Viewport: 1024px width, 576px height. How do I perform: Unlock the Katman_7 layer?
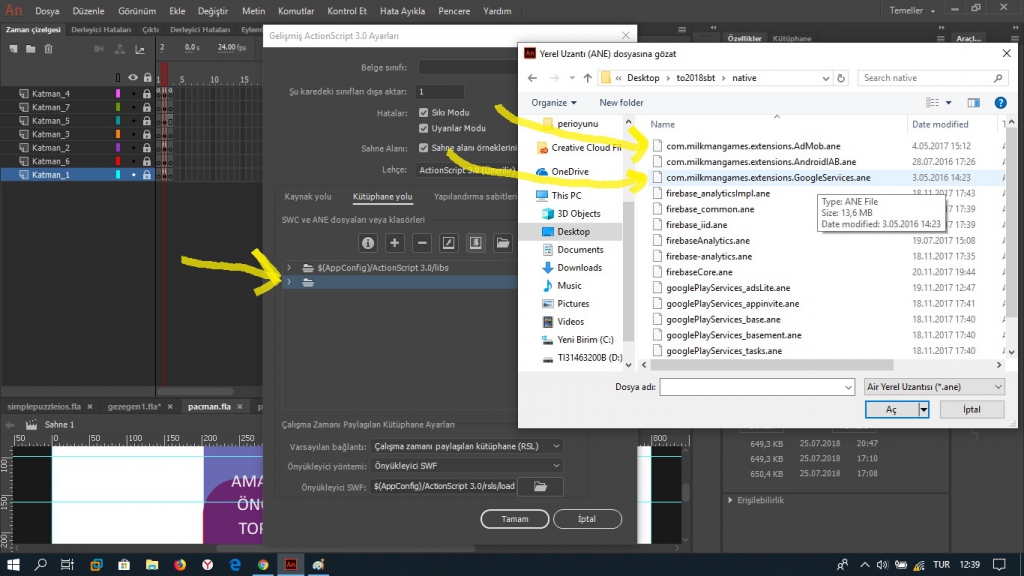pyautogui.click(x=147, y=107)
